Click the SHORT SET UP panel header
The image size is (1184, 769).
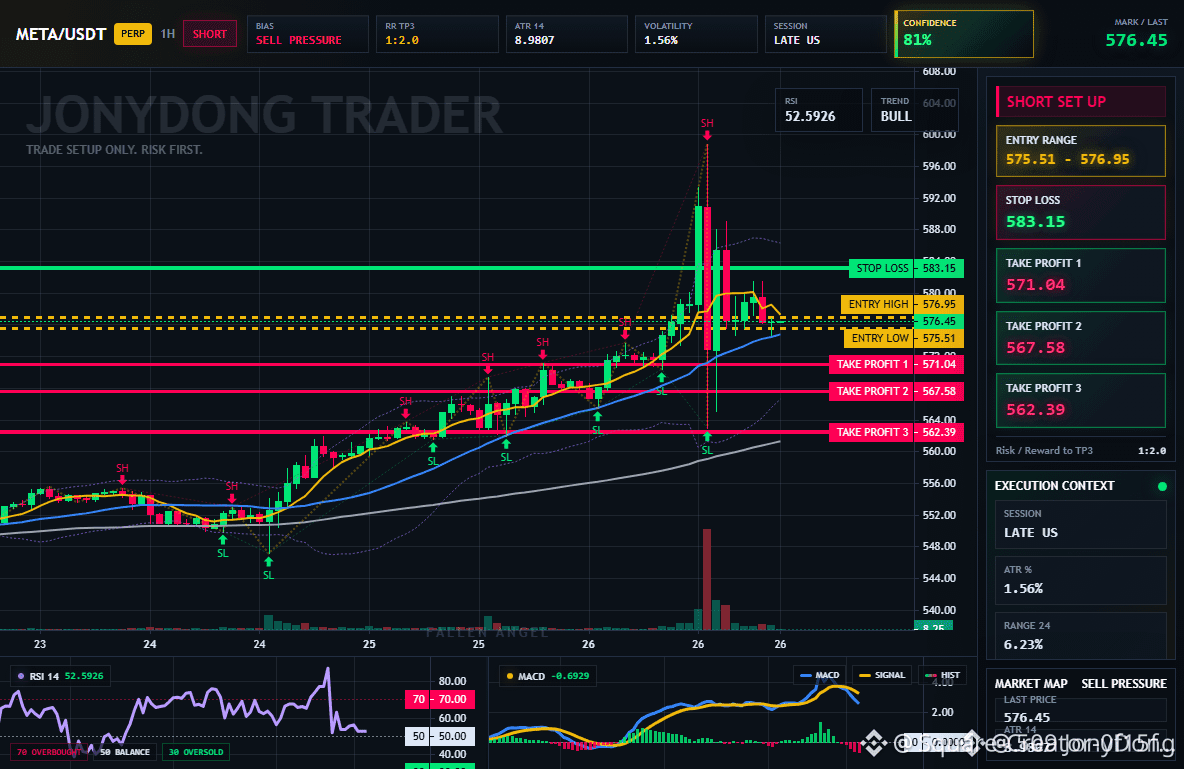(1081, 102)
